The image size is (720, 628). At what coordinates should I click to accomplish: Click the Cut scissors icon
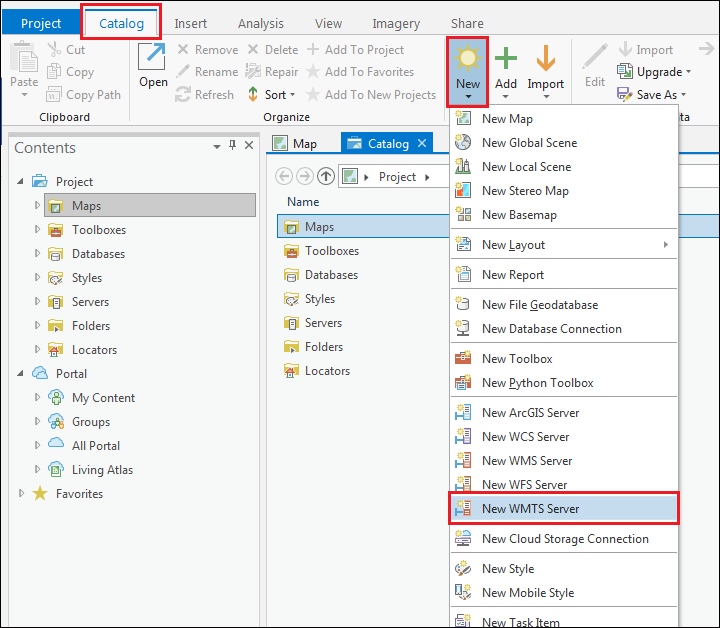point(54,50)
